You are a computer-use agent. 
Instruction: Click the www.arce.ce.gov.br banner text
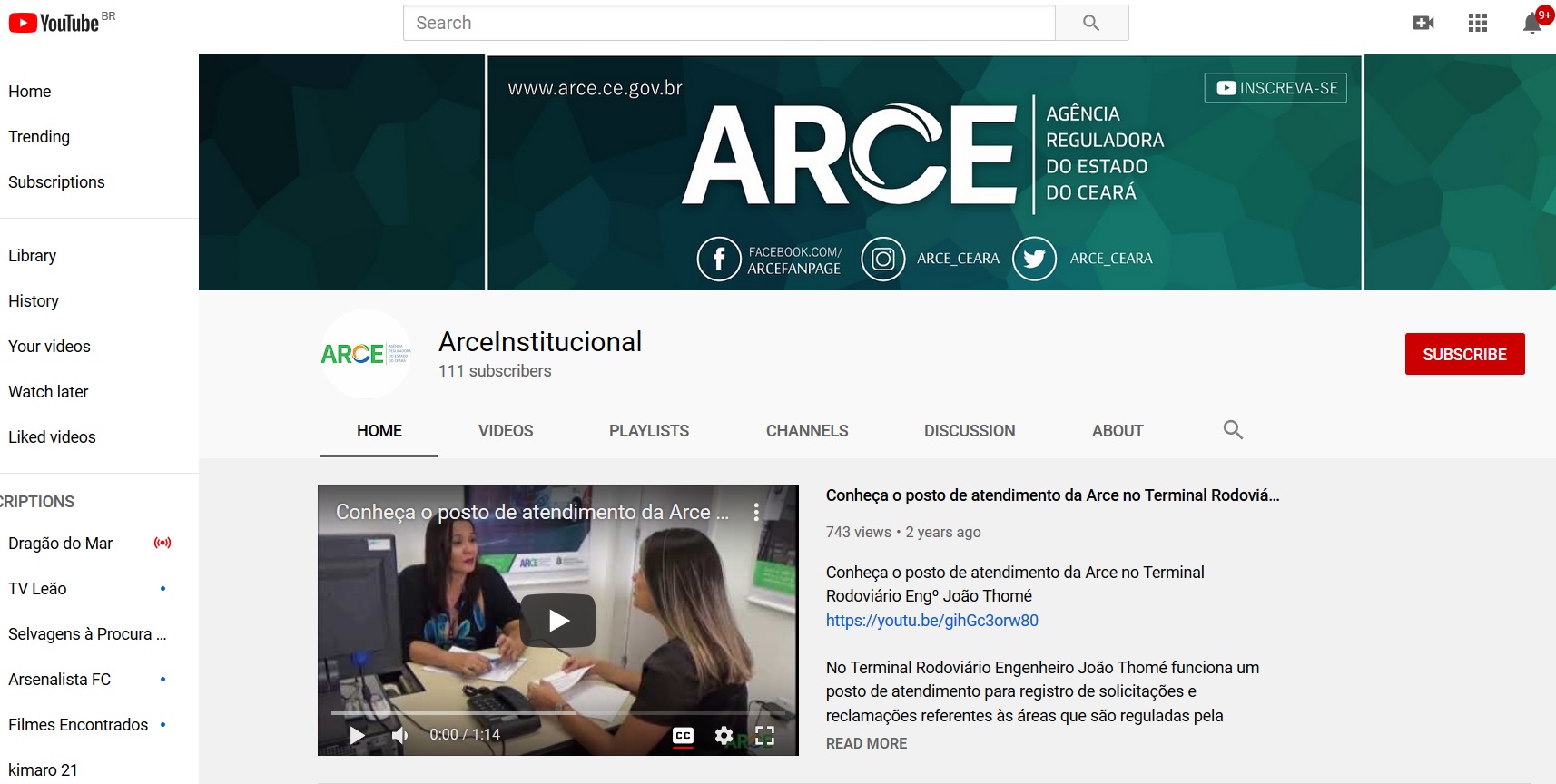coord(595,88)
